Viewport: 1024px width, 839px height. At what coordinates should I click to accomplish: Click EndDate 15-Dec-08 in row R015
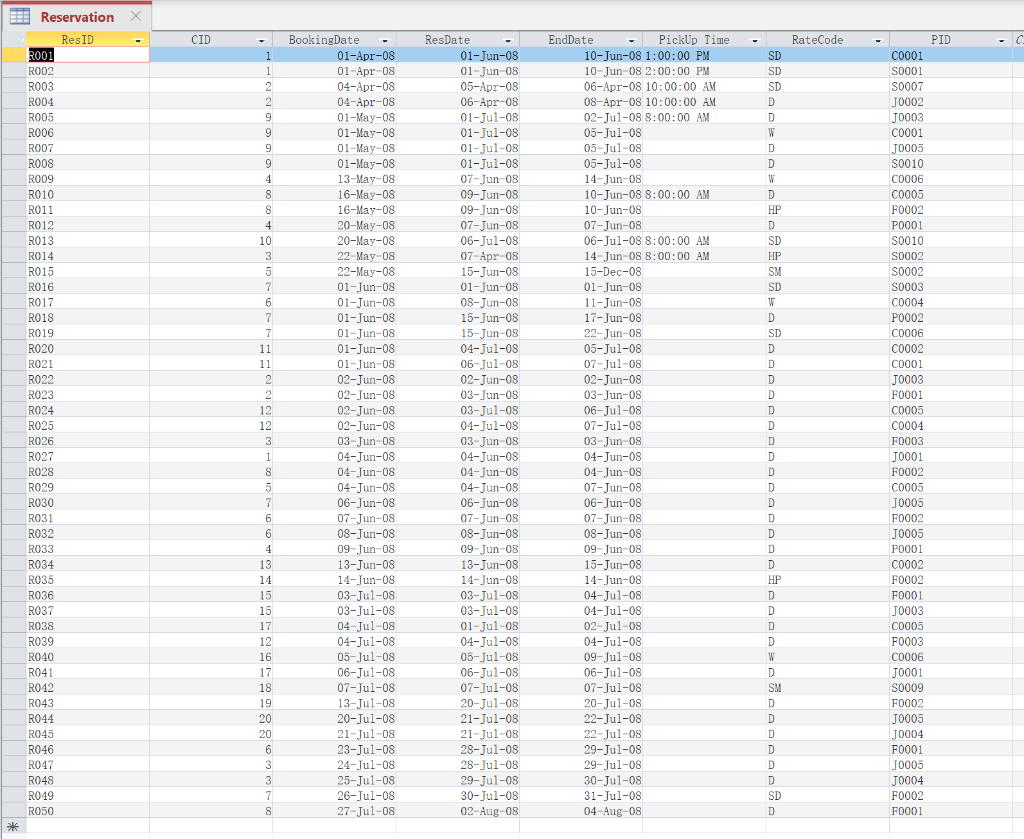coord(581,272)
